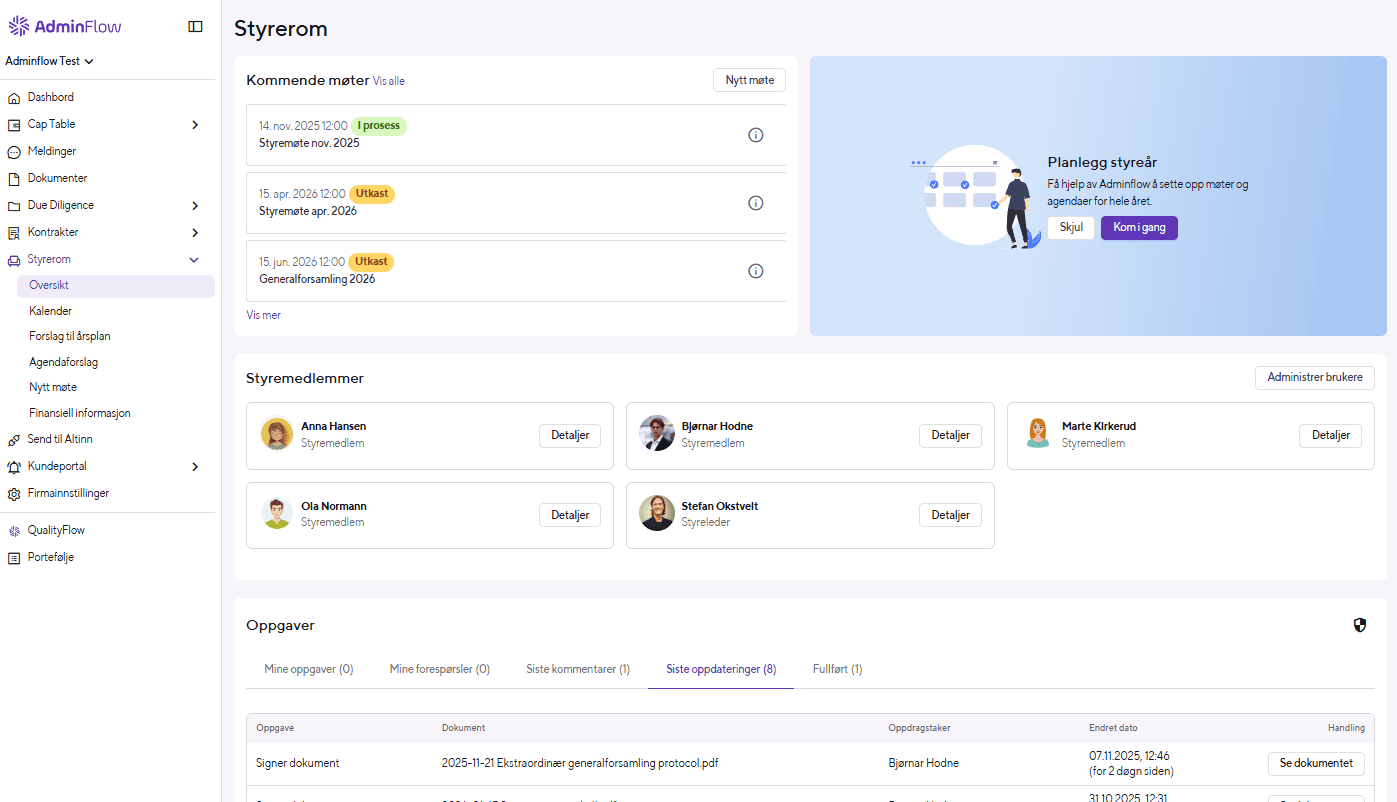Click the AdminFlow logo
This screenshot has width=1397, height=802.
point(64,25)
